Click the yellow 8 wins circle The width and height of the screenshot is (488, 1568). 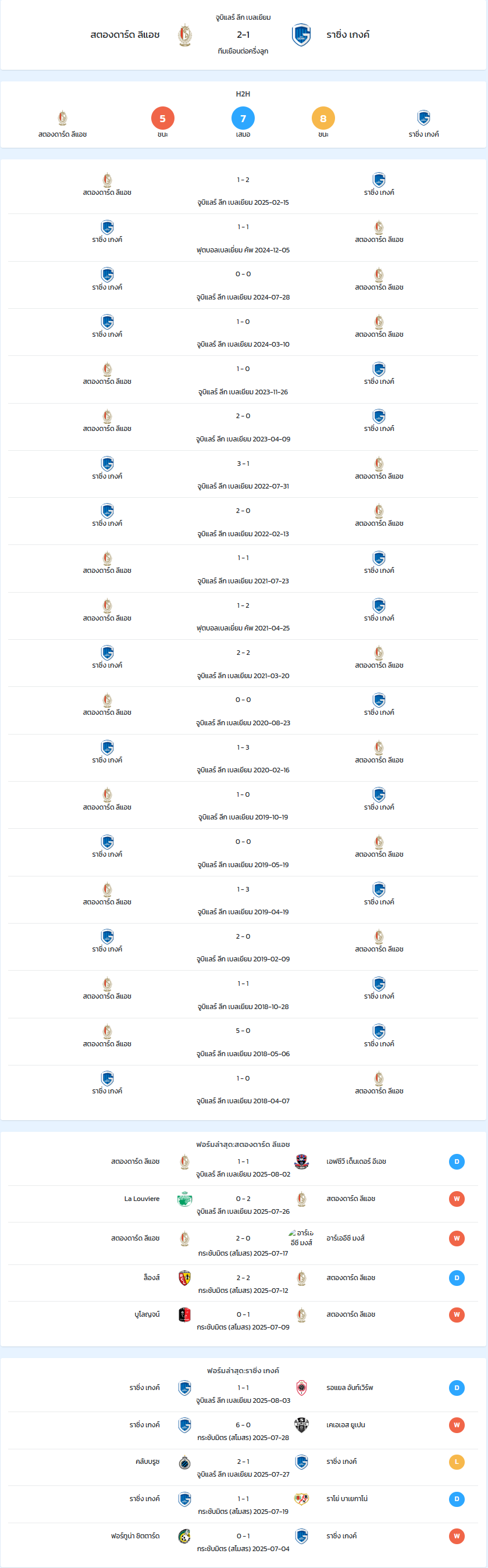323,118
